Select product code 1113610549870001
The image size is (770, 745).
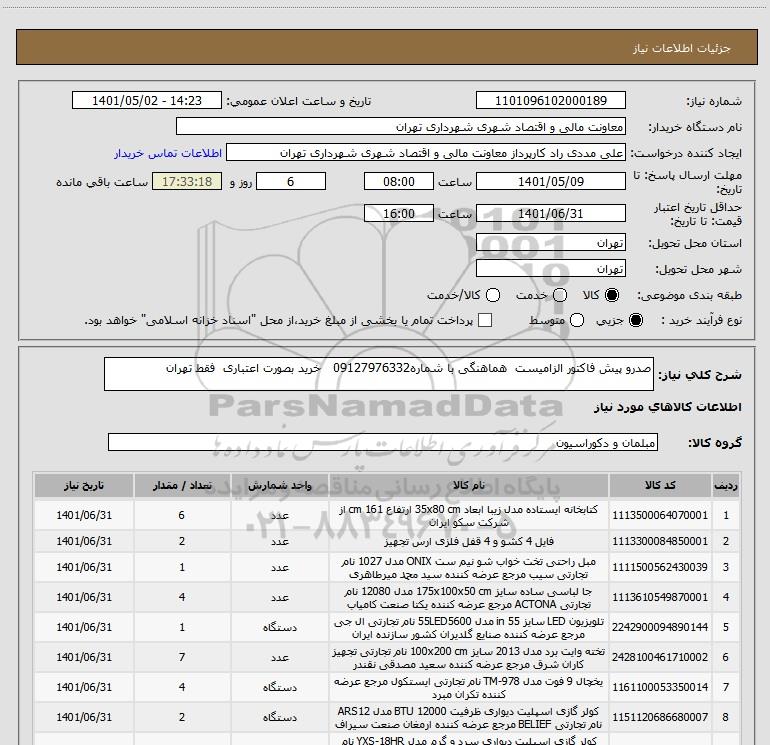tap(660, 597)
